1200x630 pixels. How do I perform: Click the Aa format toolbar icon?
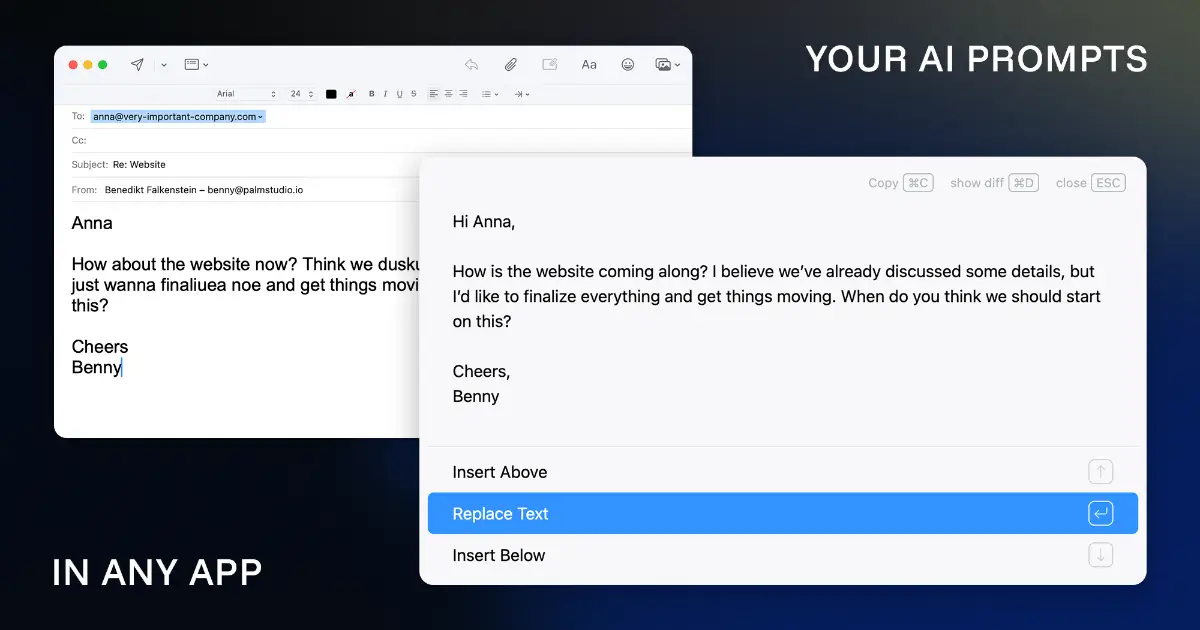click(589, 65)
